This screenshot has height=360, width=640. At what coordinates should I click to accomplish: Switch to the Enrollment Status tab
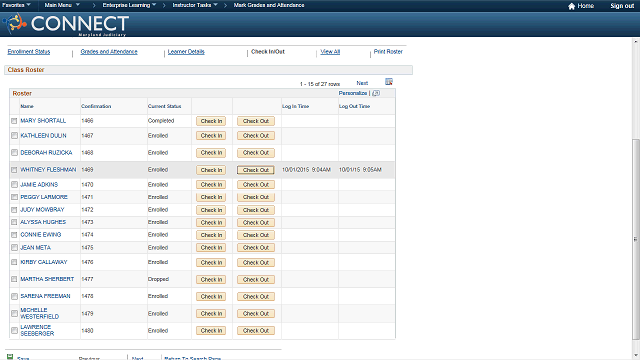click(x=29, y=52)
